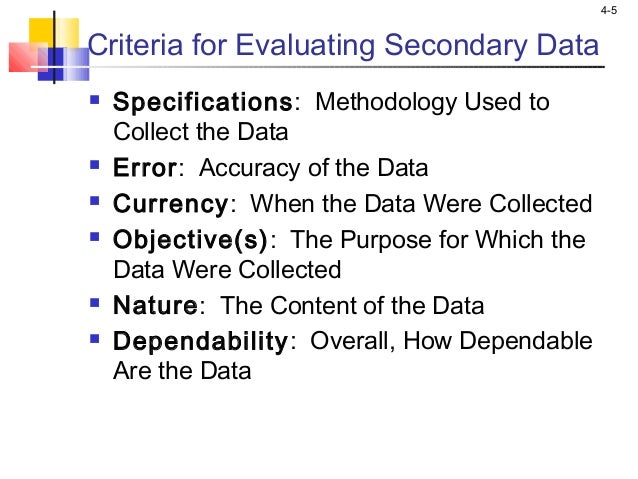The width and height of the screenshot is (638, 479).
Task: Click the bold word Objective(s)
Action: (190, 240)
